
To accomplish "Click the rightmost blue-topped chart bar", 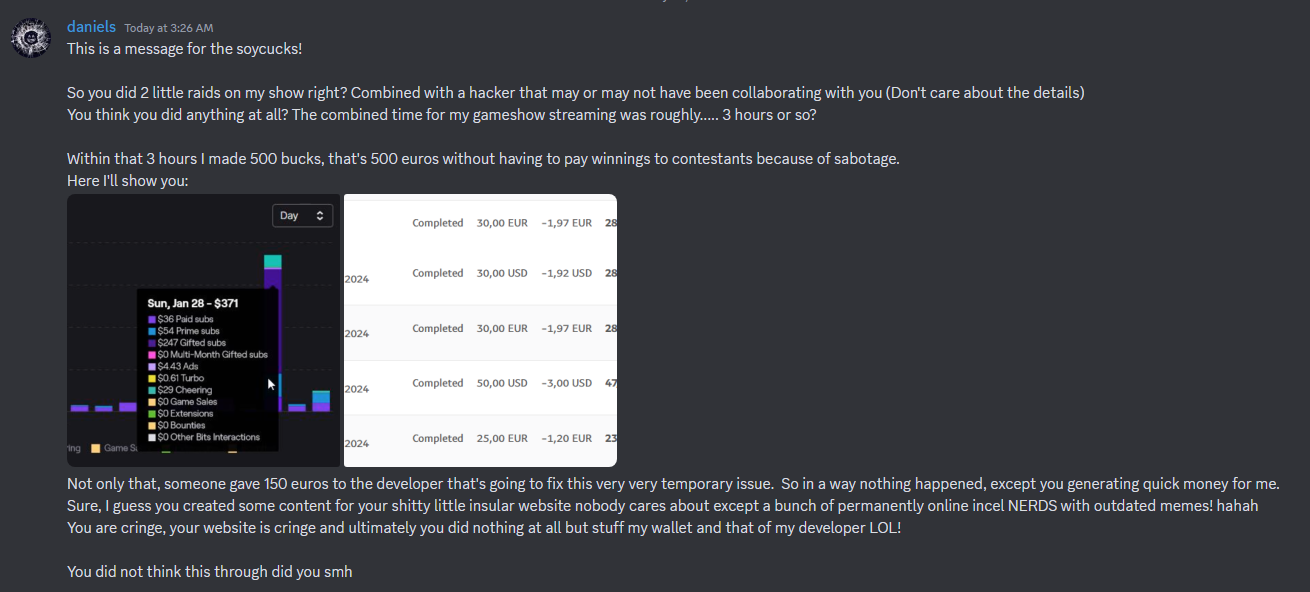I will pos(321,400).
